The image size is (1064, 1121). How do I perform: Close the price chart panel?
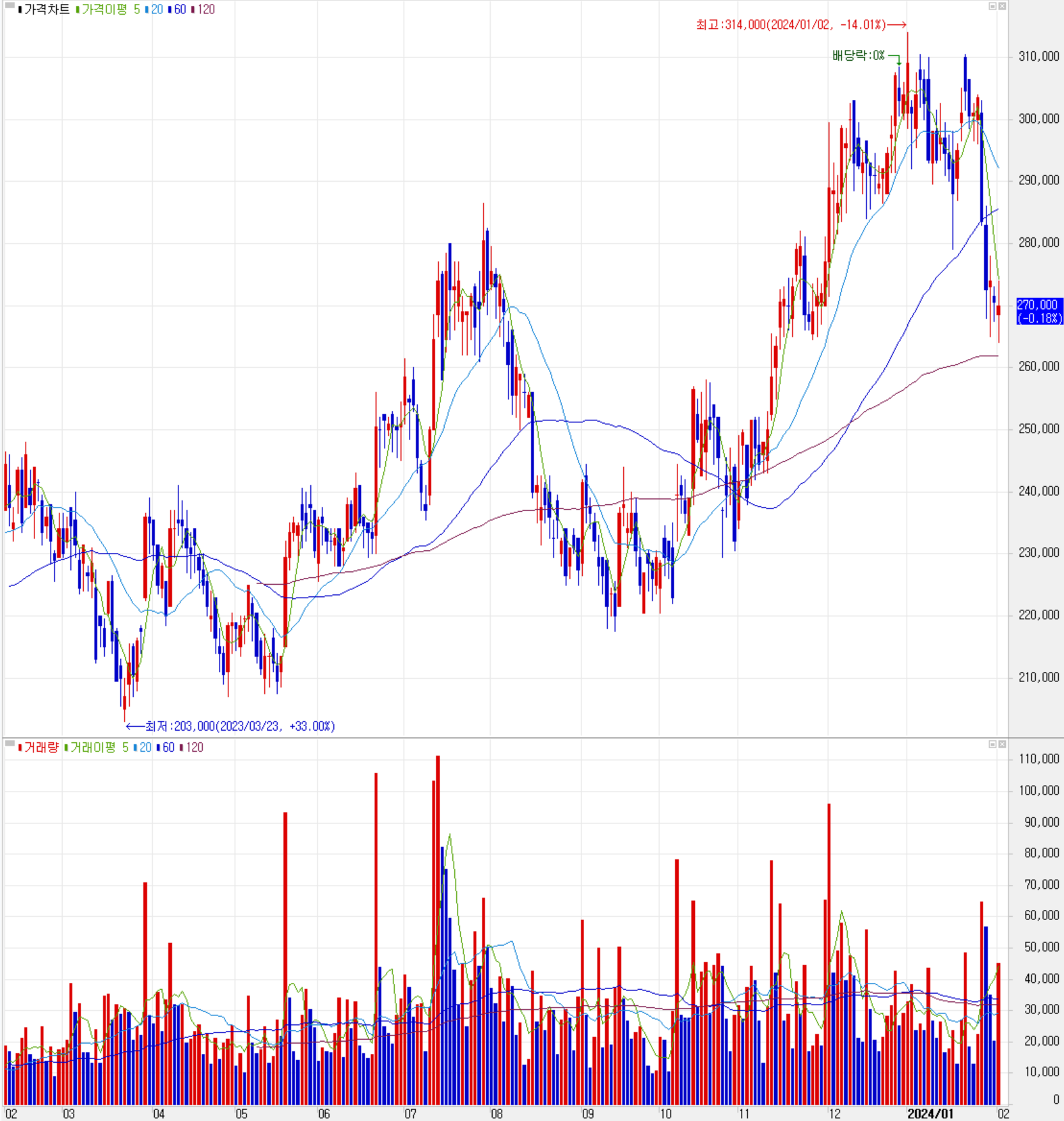point(1002,6)
